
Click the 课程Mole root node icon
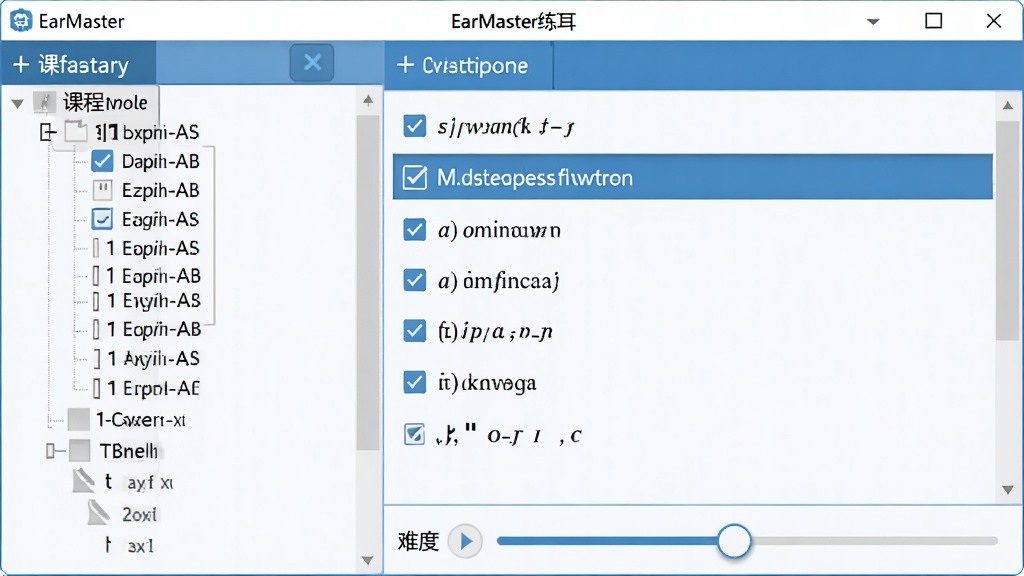coord(44,103)
